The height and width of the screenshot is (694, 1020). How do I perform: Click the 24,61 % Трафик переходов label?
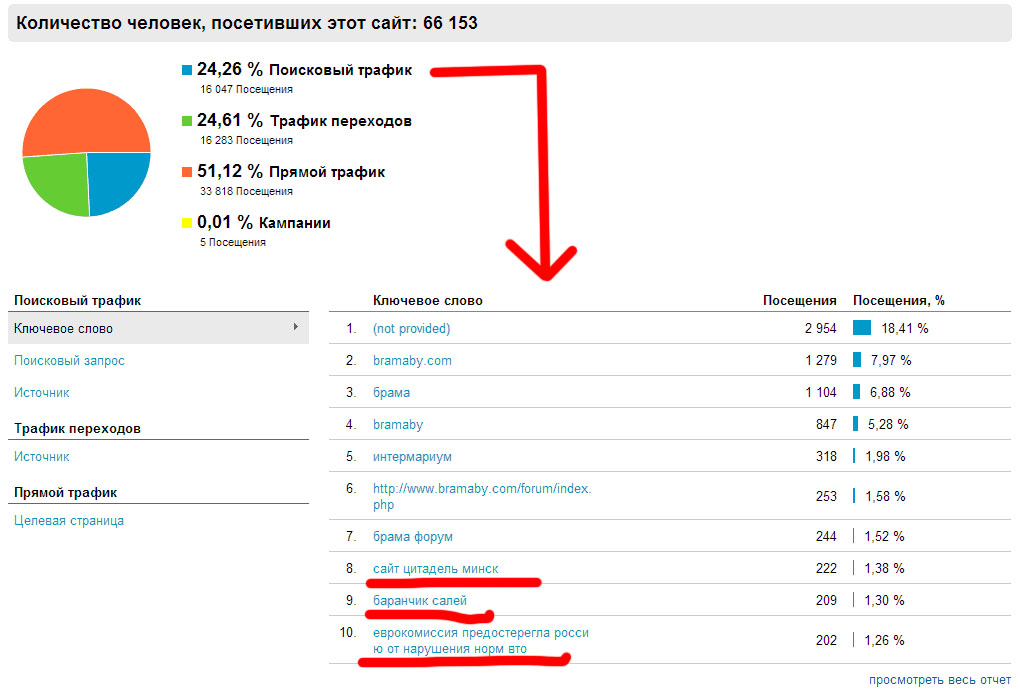pyautogui.click(x=304, y=120)
